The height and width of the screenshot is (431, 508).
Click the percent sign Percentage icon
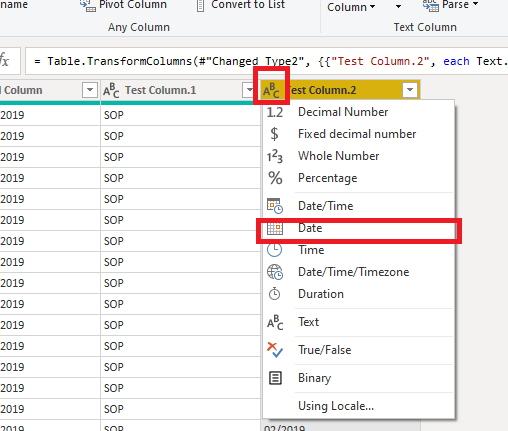point(275,178)
